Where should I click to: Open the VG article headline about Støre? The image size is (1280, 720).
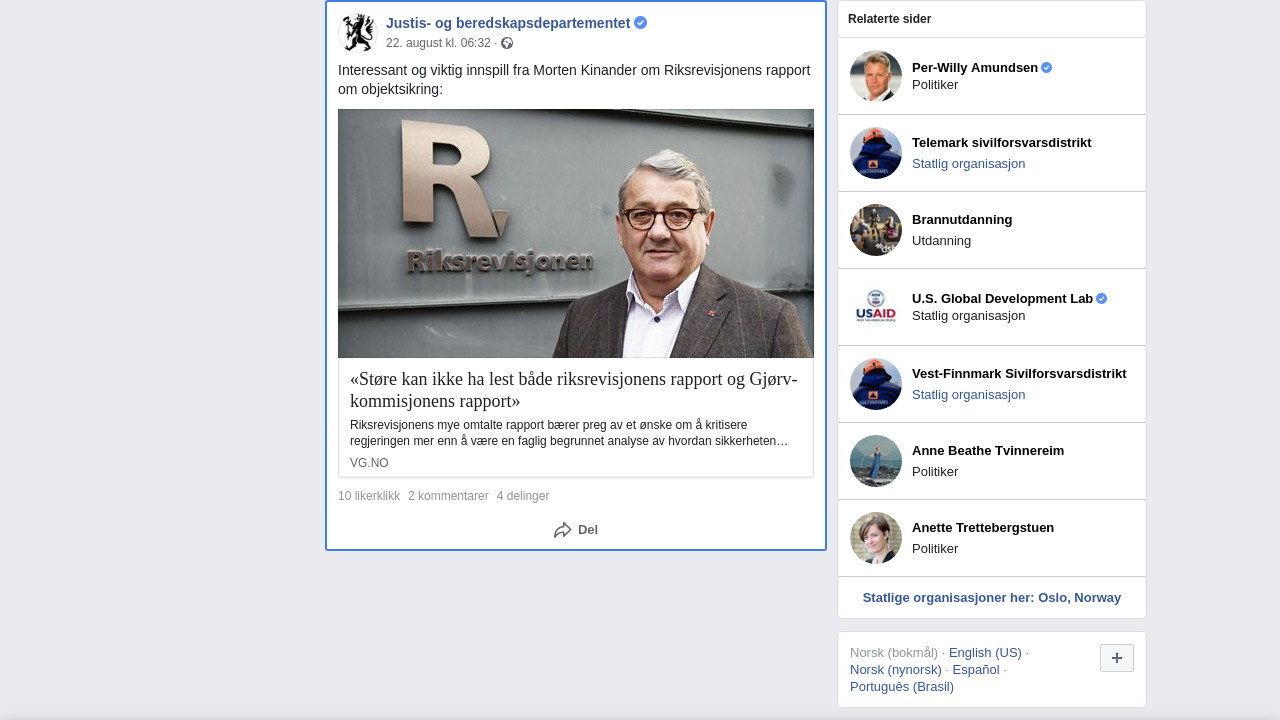tap(574, 390)
